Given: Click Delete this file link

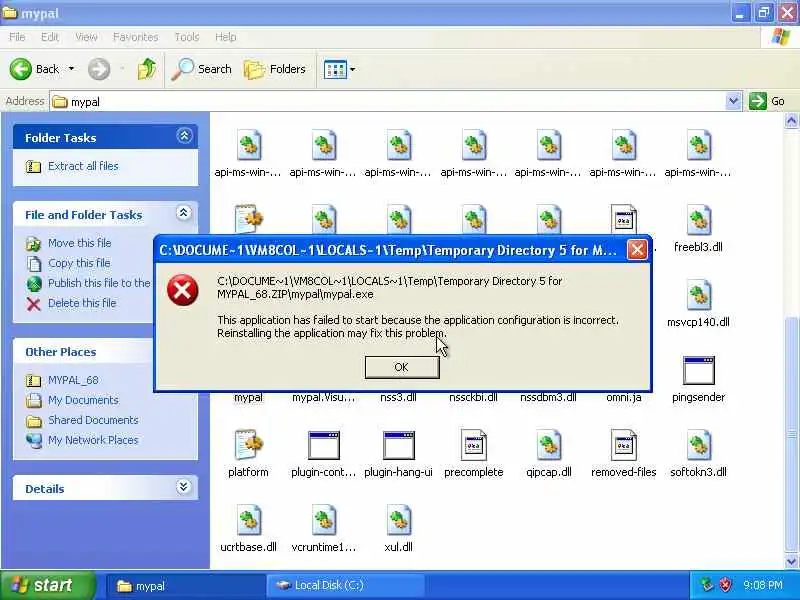Looking at the screenshot, I should click(x=82, y=303).
